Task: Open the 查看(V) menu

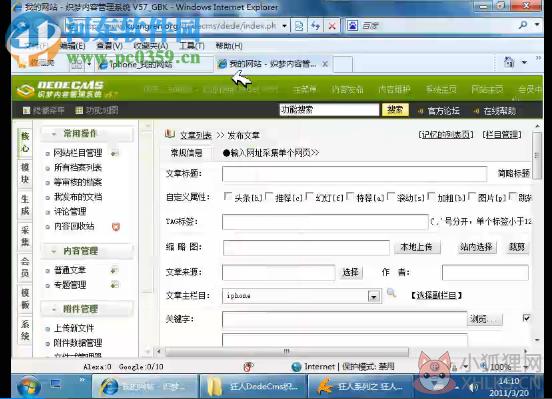Action: click(x=109, y=46)
